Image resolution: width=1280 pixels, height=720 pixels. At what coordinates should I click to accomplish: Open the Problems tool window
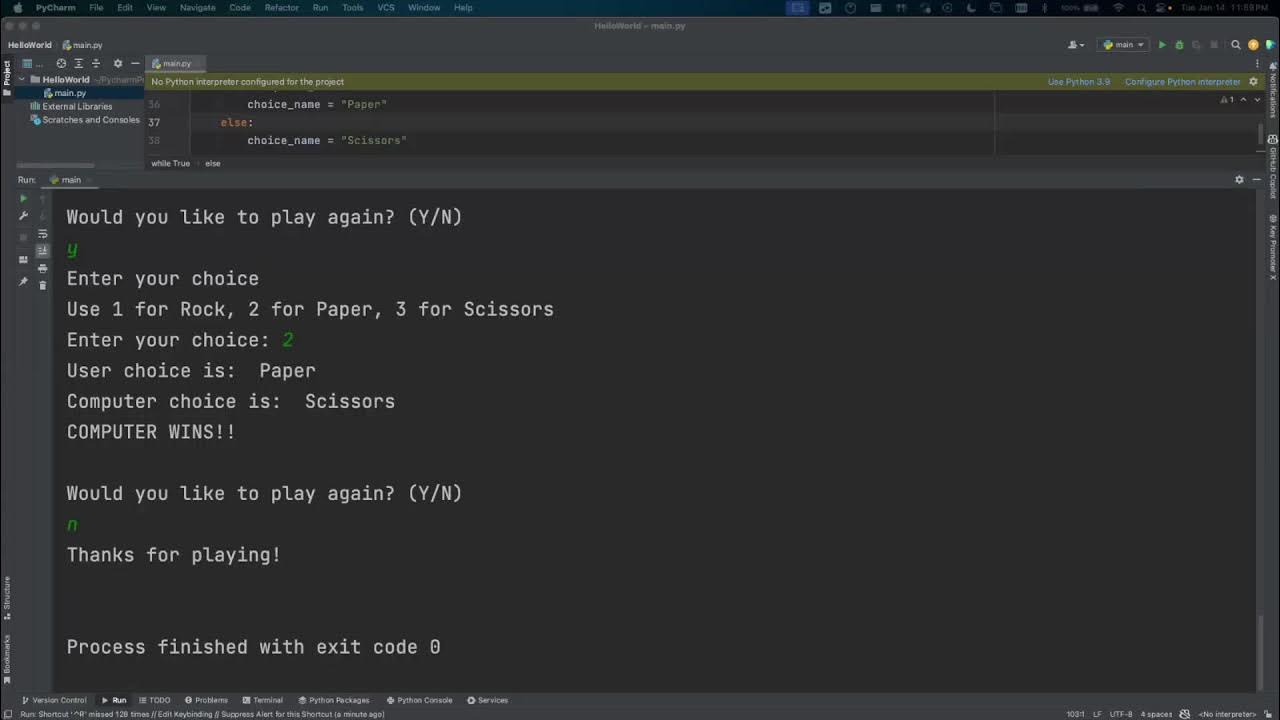[206, 700]
